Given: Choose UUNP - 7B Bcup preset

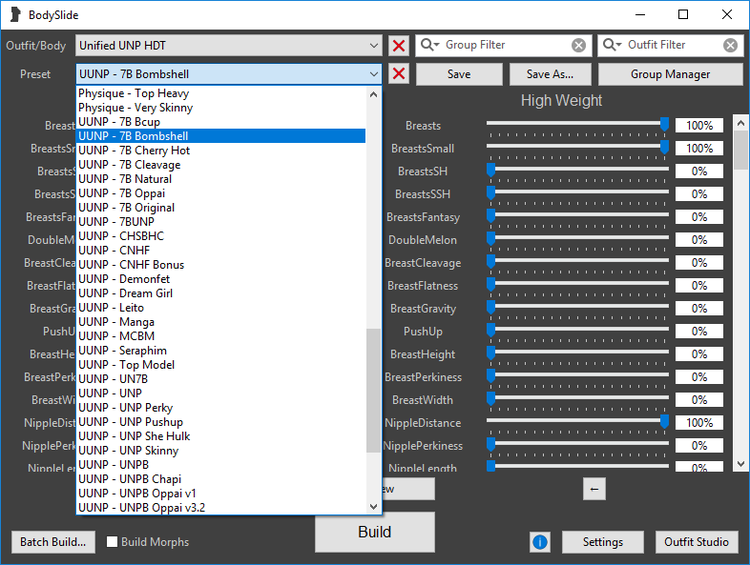Looking at the screenshot, I should pos(221,122).
